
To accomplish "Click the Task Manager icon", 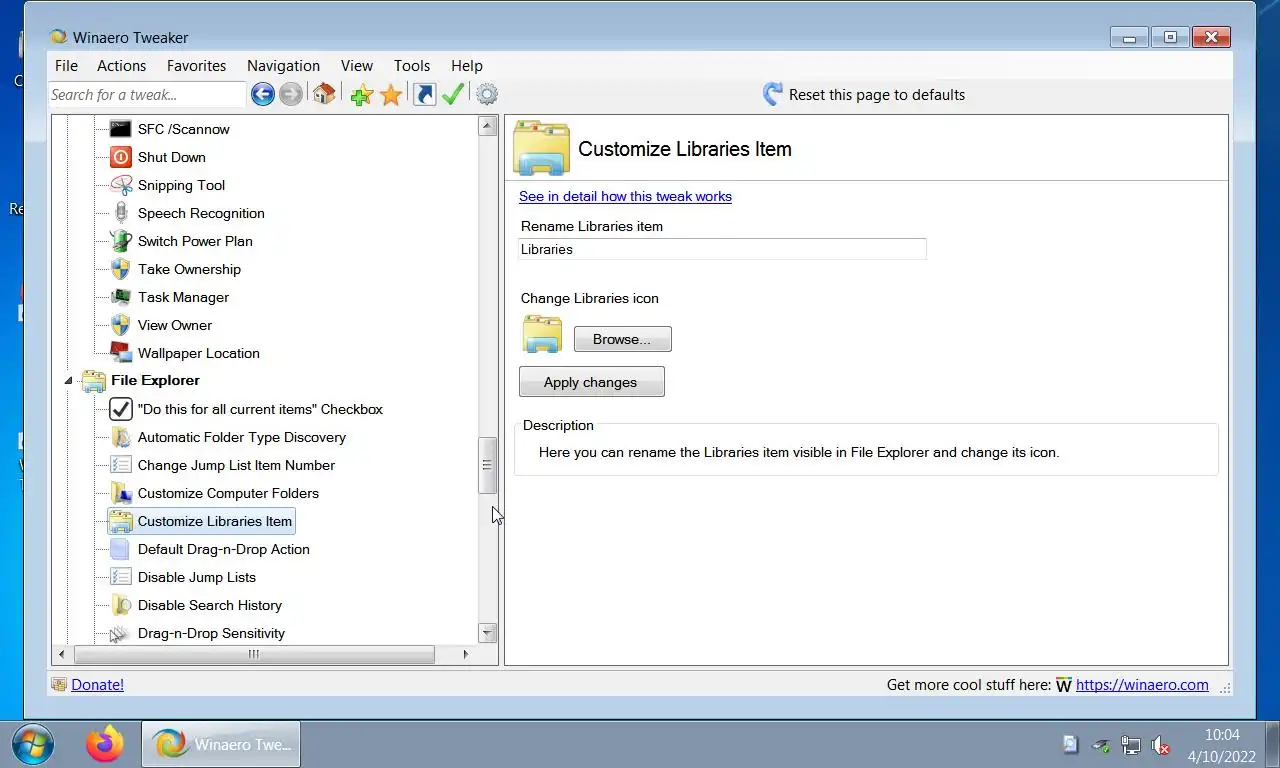I will (120, 297).
